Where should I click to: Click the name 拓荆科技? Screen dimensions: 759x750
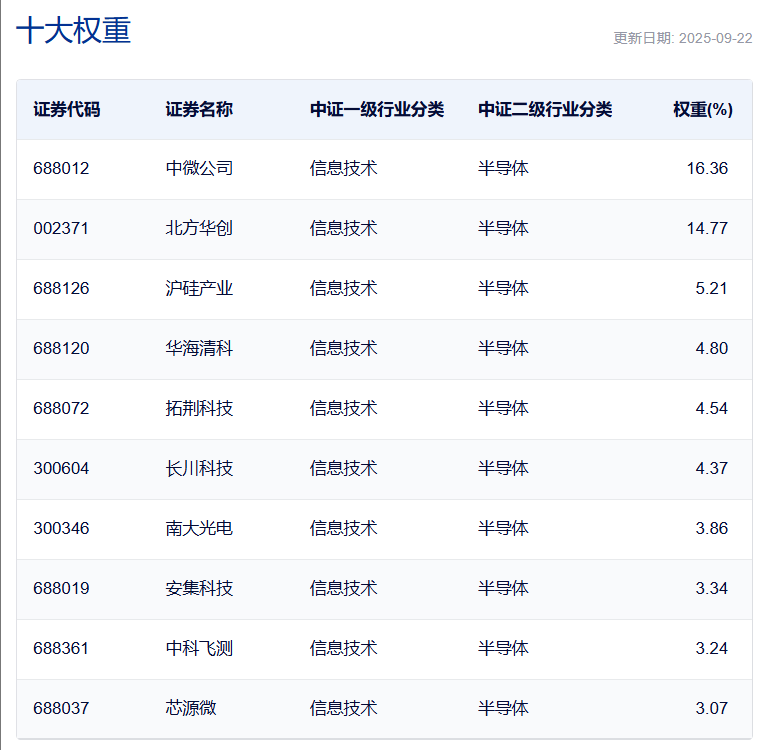(x=199, y=409)
